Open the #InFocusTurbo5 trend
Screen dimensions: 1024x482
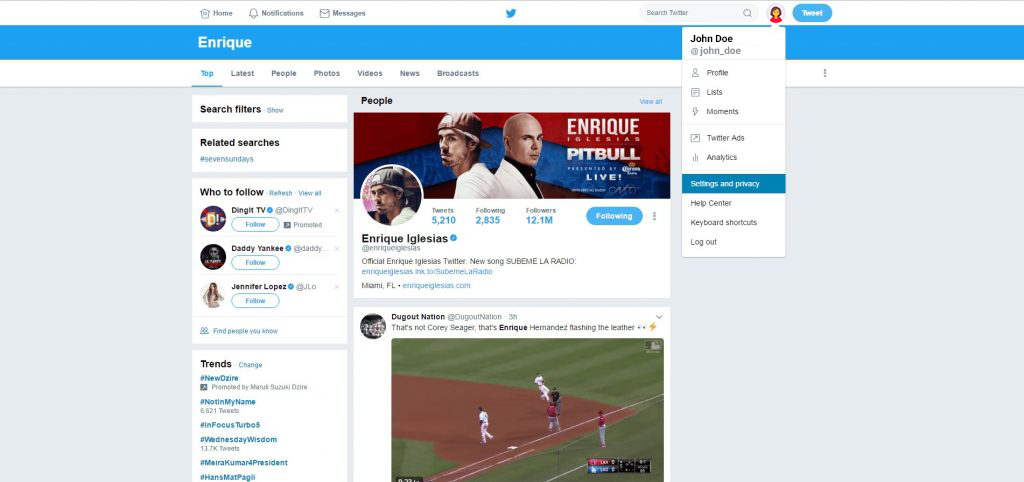[230, 425]
